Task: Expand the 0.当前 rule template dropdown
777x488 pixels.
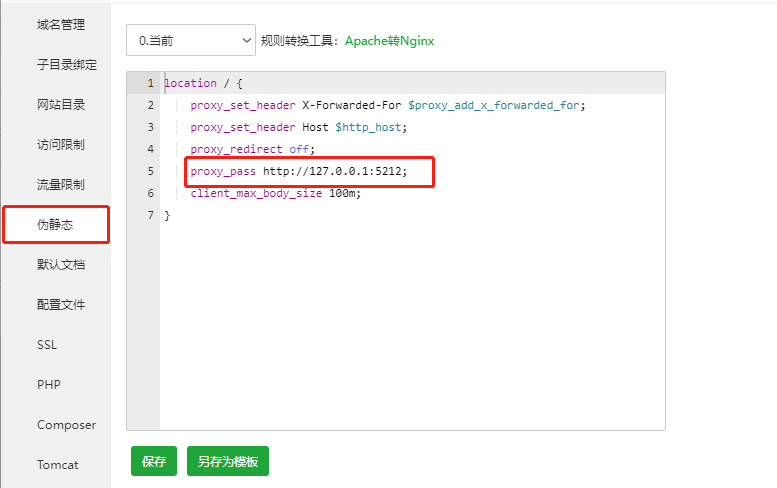Action: click(191, 40)
